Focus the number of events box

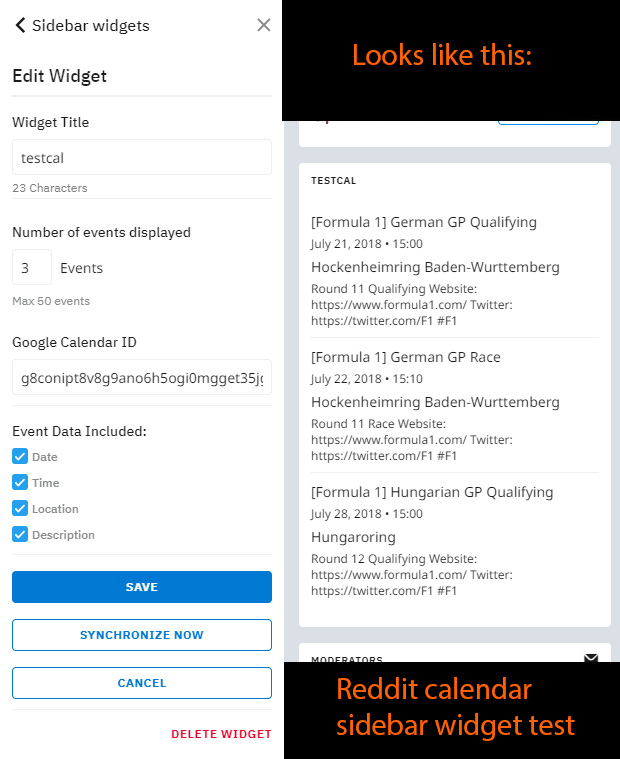click(x=32, y=268)
